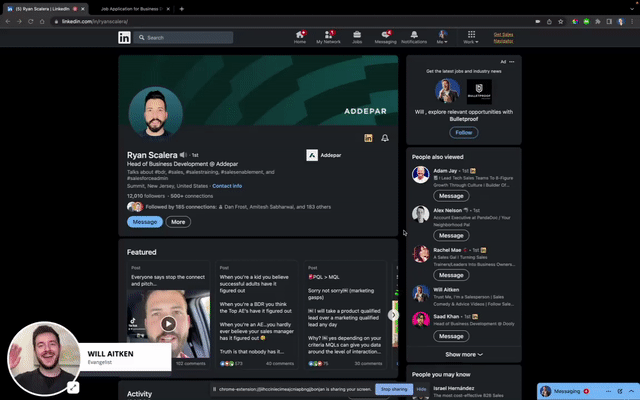
Task: Message Ryan Scalera with the blue button
Action: 145,222
